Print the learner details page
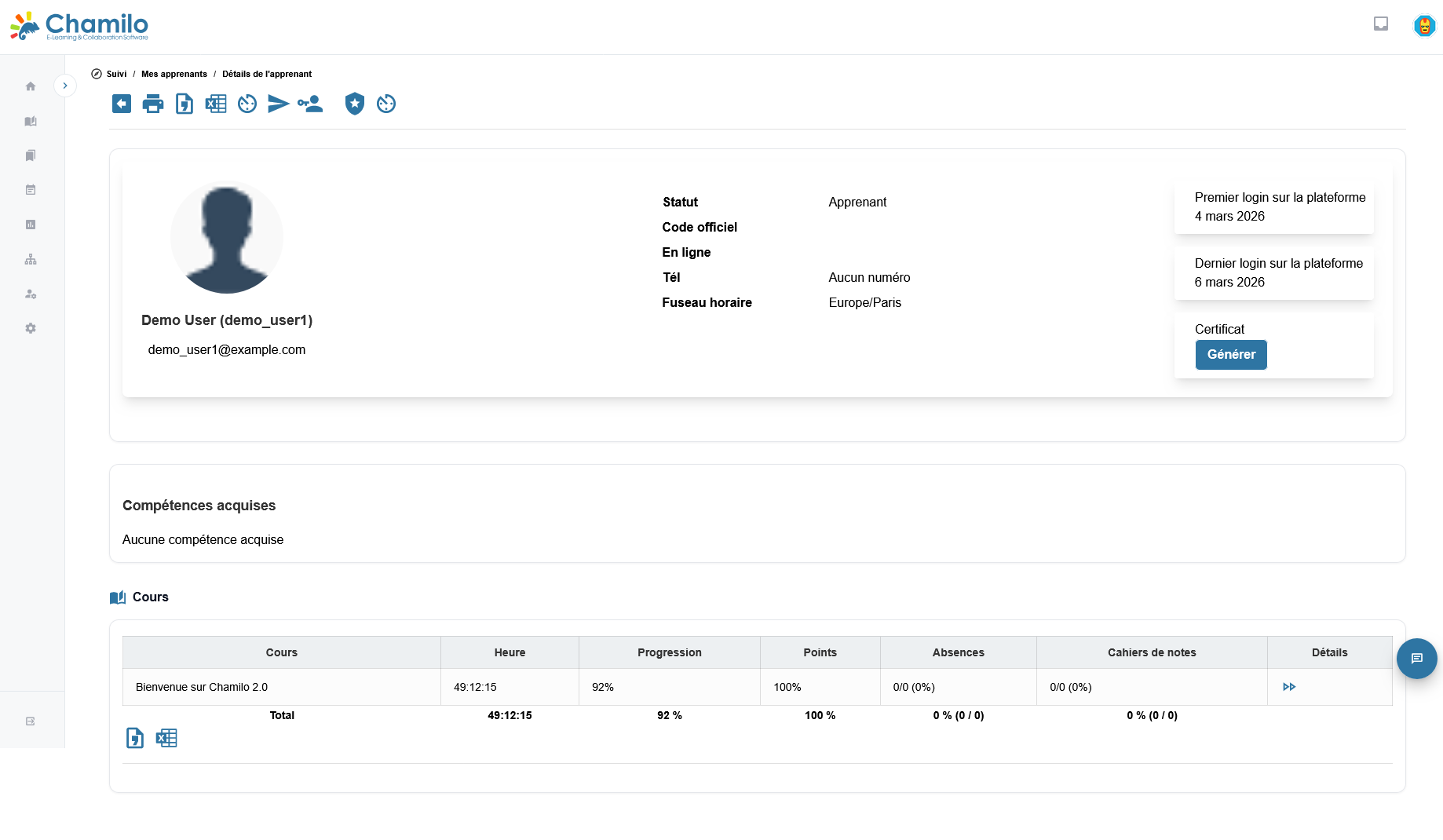1443x840 pixels. [153, 104]
